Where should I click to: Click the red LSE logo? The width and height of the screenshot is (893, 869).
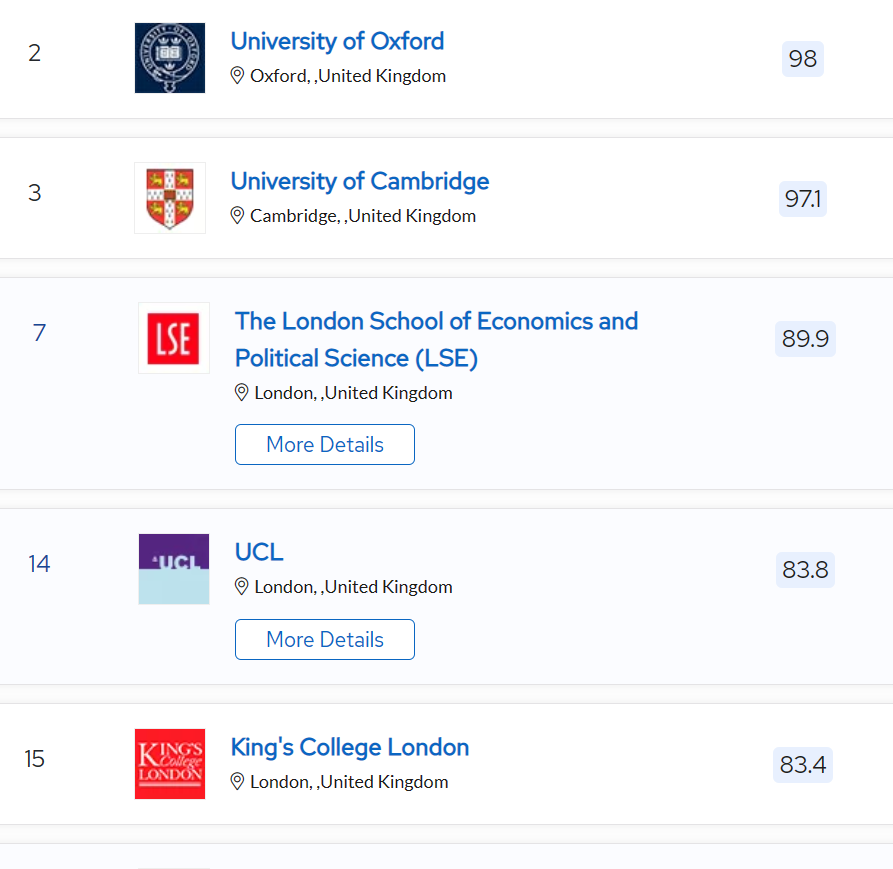click(174, 338)
